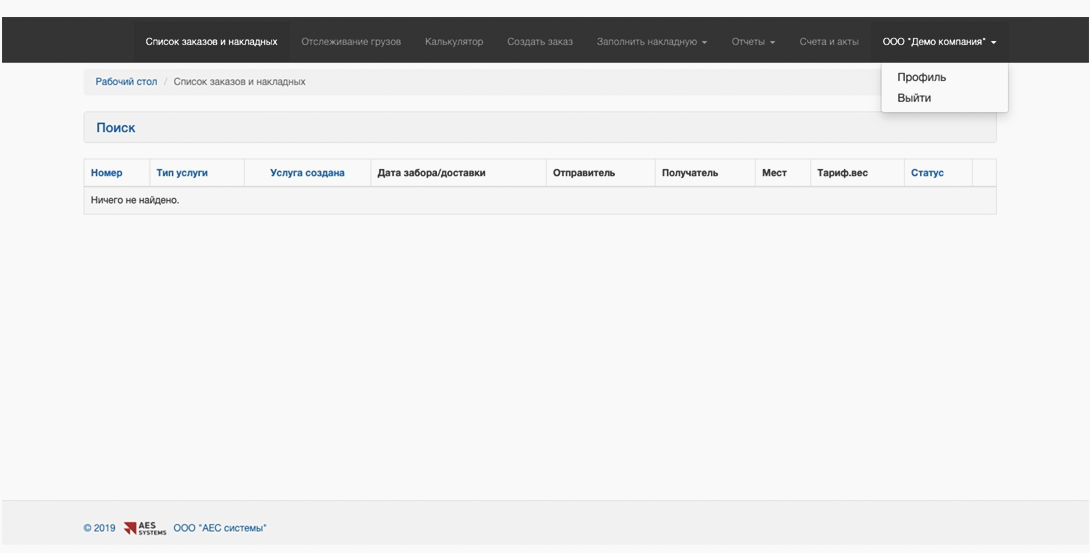The width and height of the screenshot is (1090, 553).
Task: Open Счета и акты section
Action: pyautogui.click(x=829, y=42)
